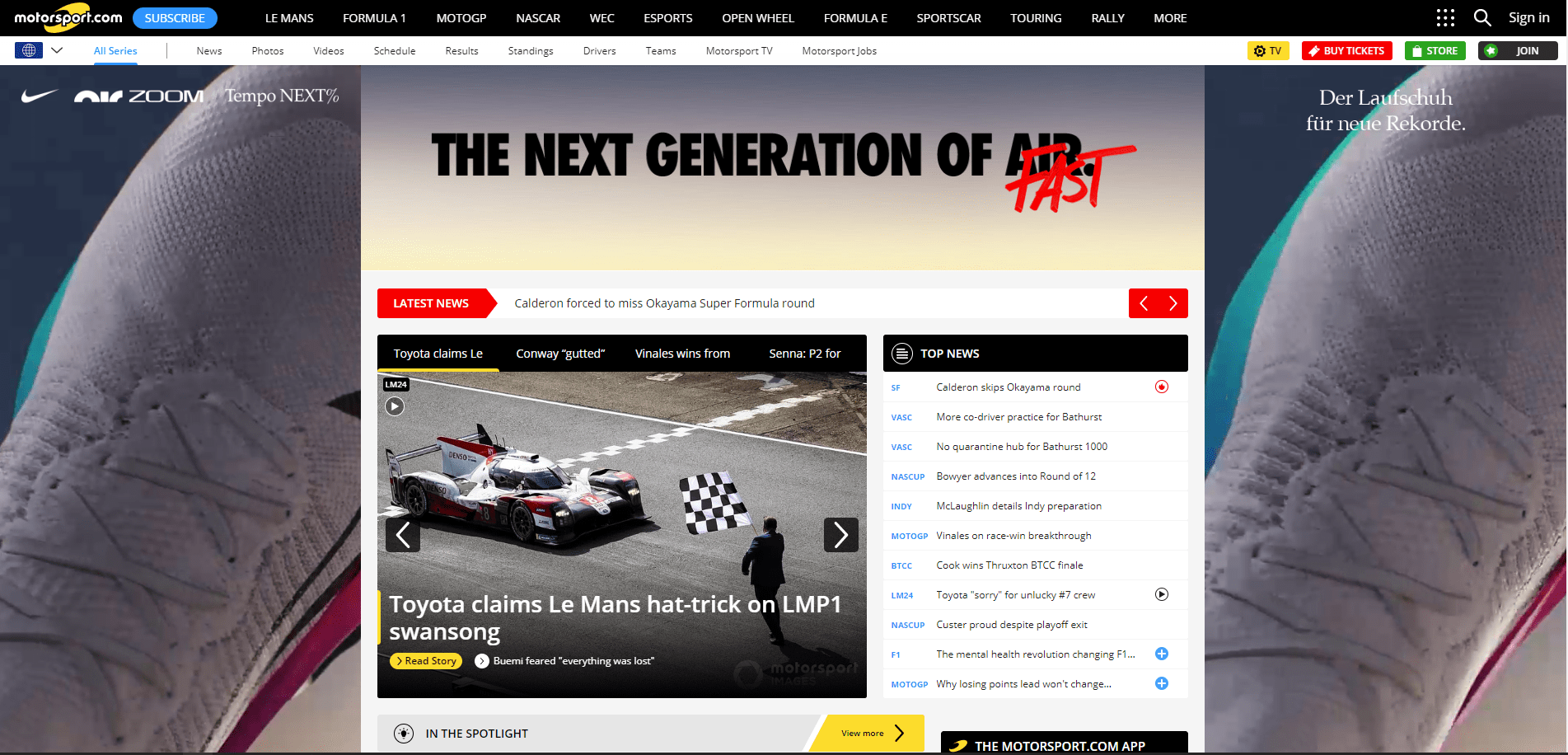Click the In The Spotlight icon

(x=404, y=734)
